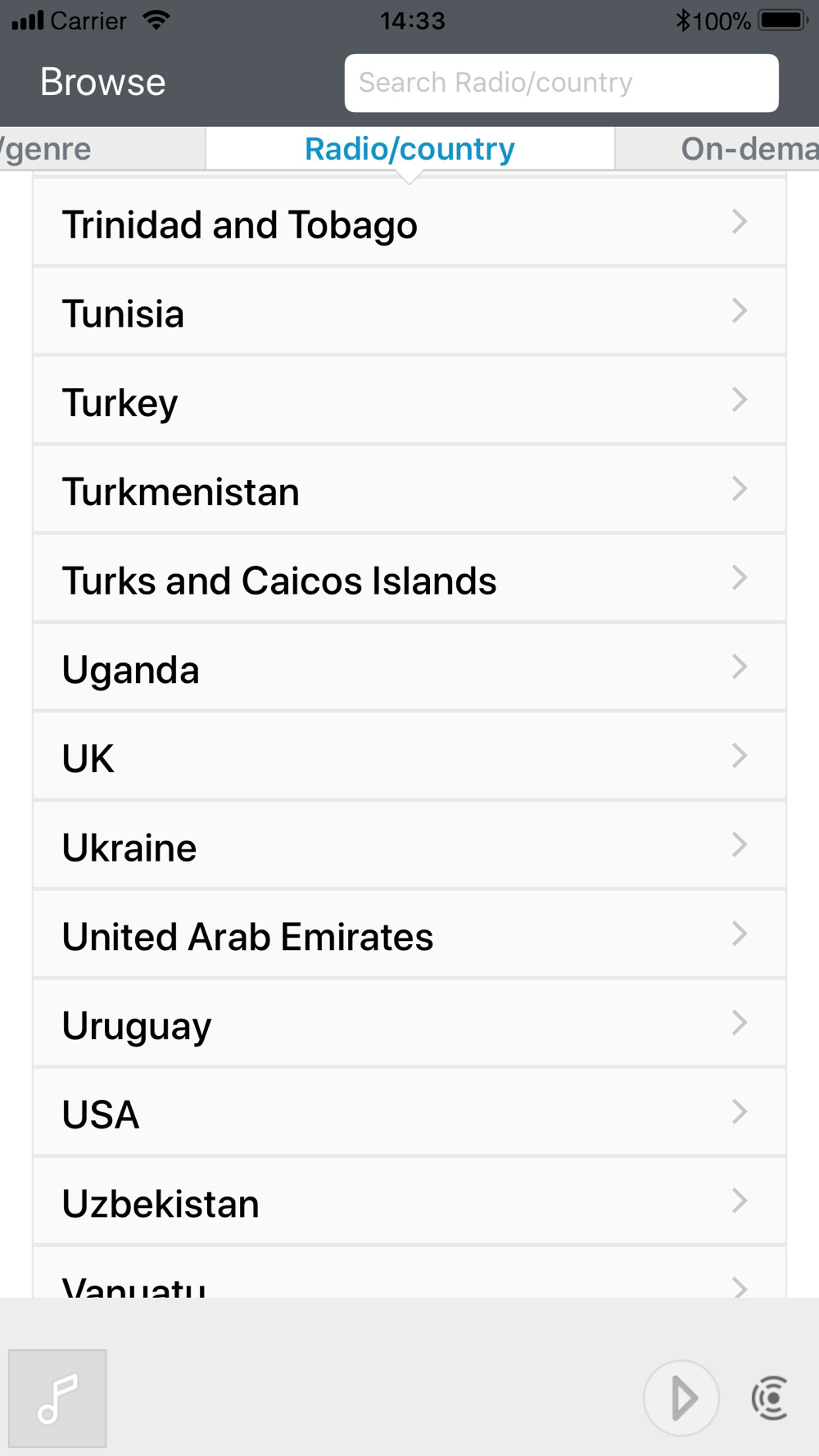Select Ukraine from the country list
This screenshot has height=1456, width=819.
click(409, 846)
